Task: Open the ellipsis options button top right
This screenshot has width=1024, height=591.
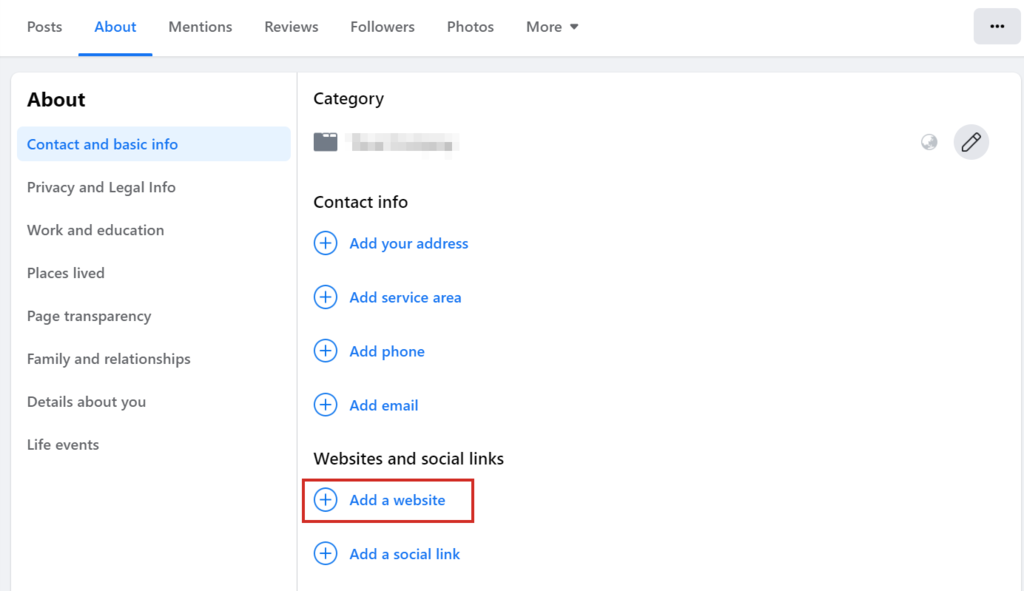Action: tap(996, 26)
